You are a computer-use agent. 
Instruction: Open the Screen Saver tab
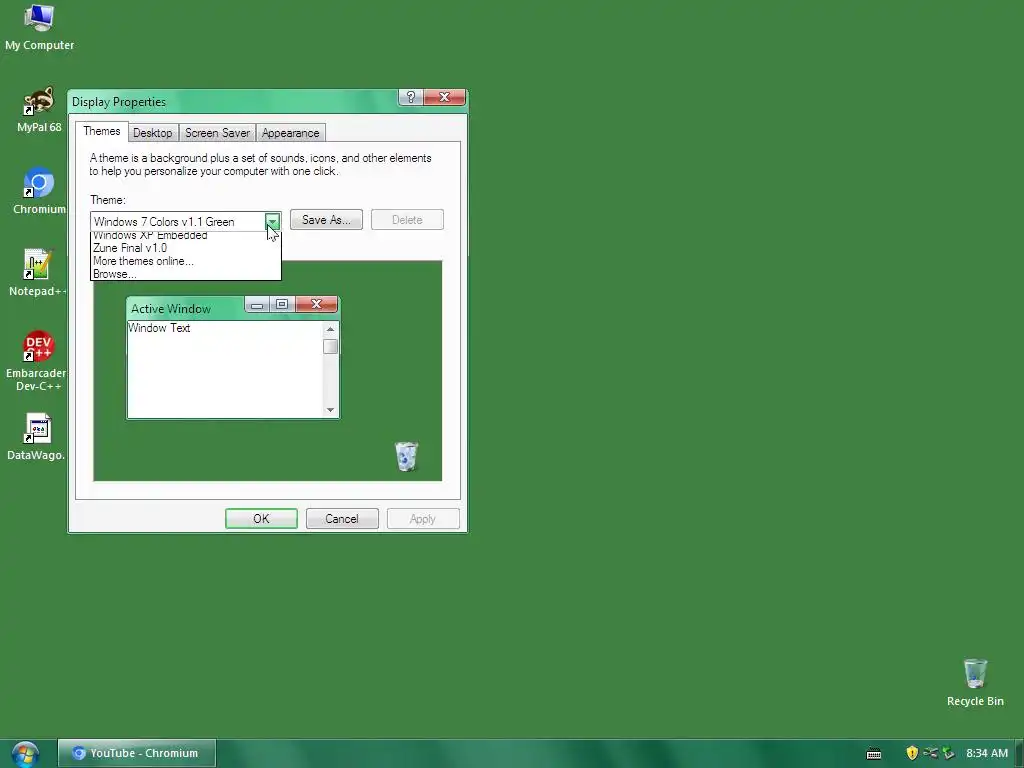point(217,133)
